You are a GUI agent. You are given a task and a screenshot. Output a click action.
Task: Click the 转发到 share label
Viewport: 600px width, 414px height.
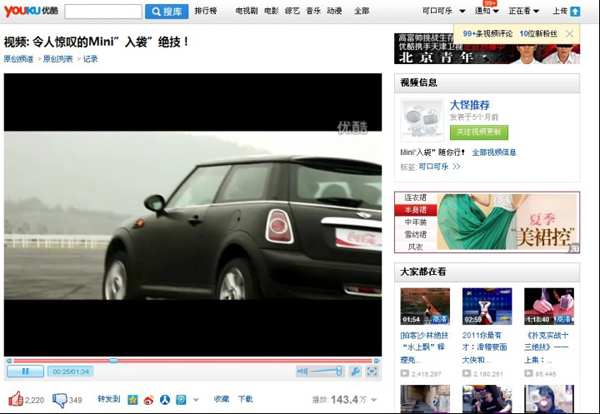(x=109, y=399)
